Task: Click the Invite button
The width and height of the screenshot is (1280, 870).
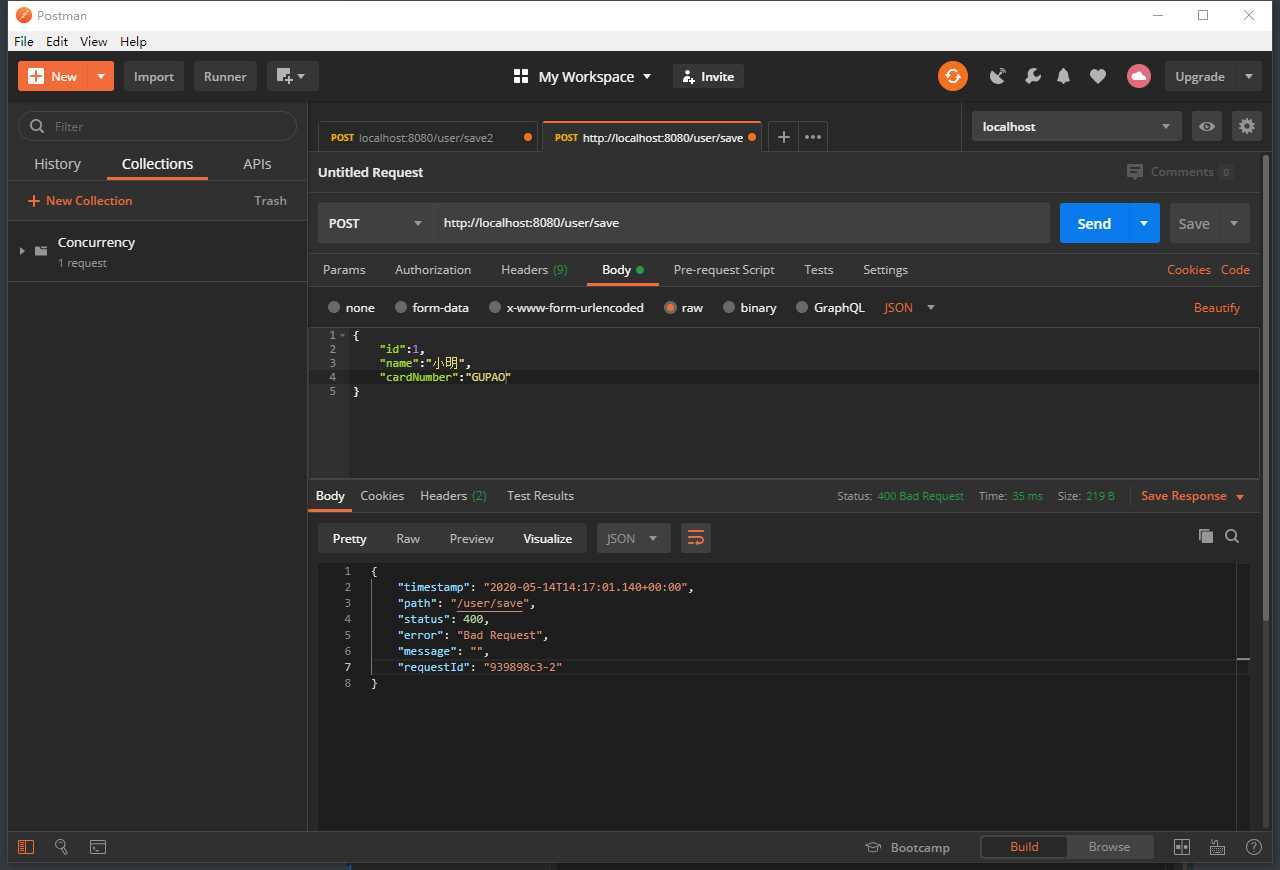Action: click(708, 76)
